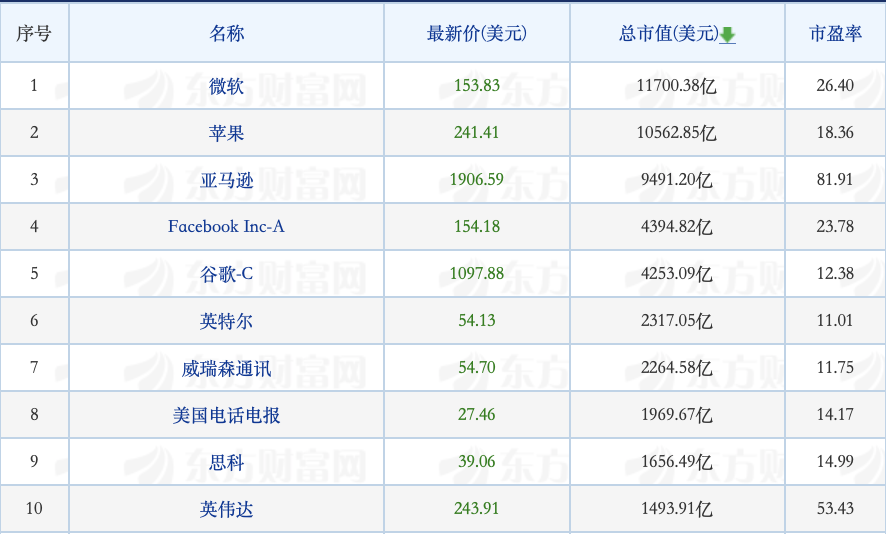The height and width of the screenshot is (534, 886).
Task: Select the price 39.06 for 思科
Action: (477, 461)
